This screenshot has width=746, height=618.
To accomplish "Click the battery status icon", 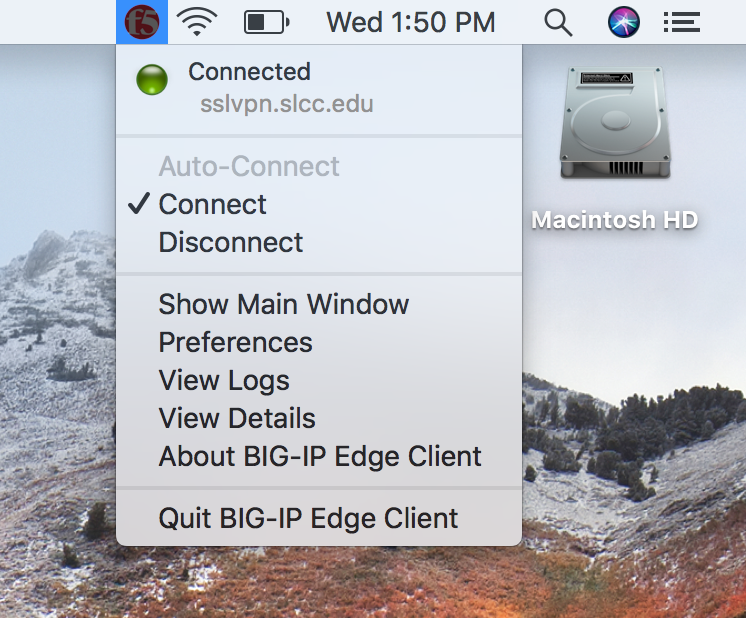I will [267, 22].
